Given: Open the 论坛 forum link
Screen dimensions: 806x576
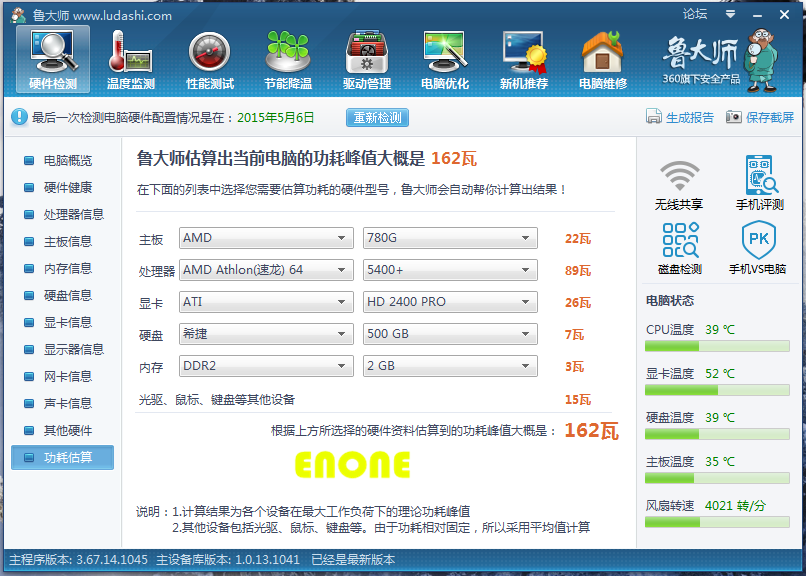Looking at the screenshot, I should pyautogui.click(x=694, y=14).
